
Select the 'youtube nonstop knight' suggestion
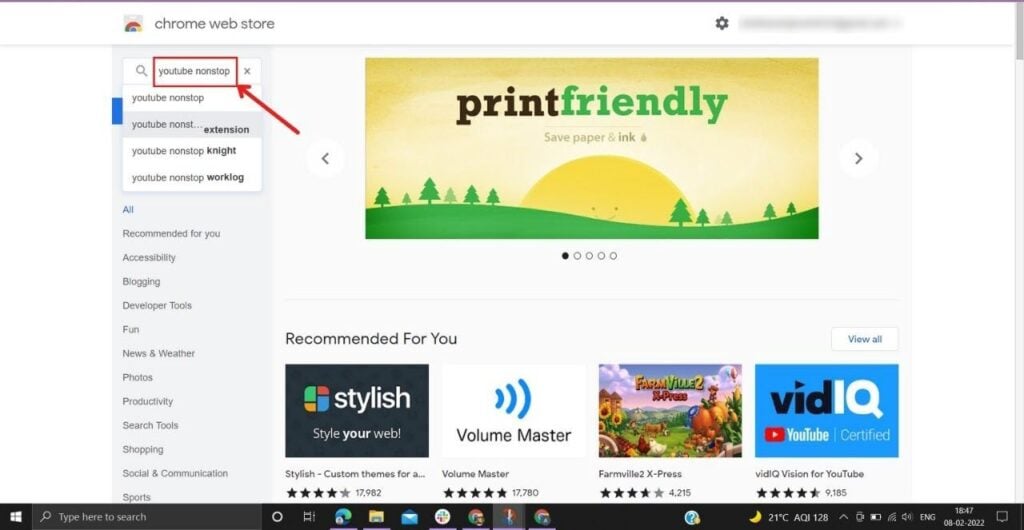[x=192, y=151]
